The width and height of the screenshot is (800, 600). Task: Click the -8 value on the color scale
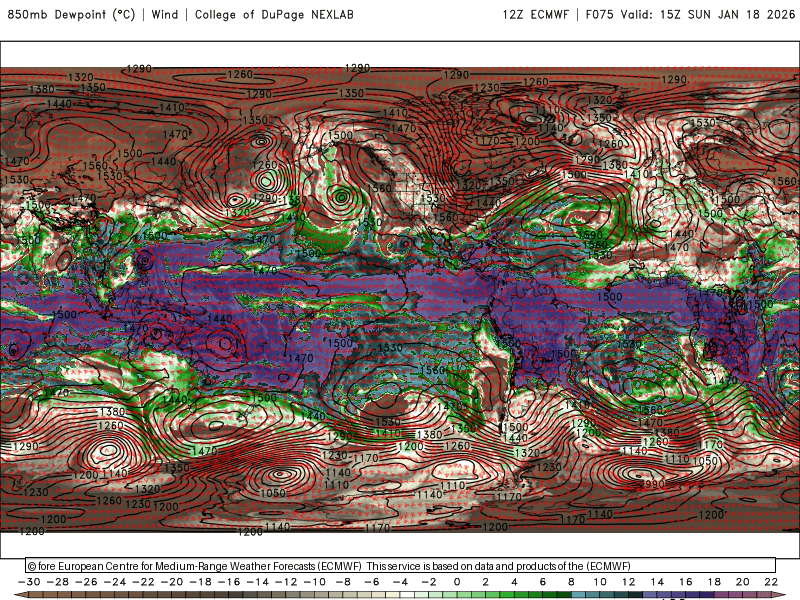(x=343, y=582)
